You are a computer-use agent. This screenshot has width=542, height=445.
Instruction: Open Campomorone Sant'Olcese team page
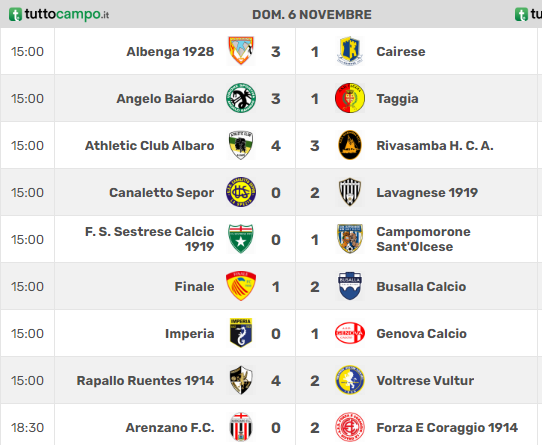coord(423,239)
